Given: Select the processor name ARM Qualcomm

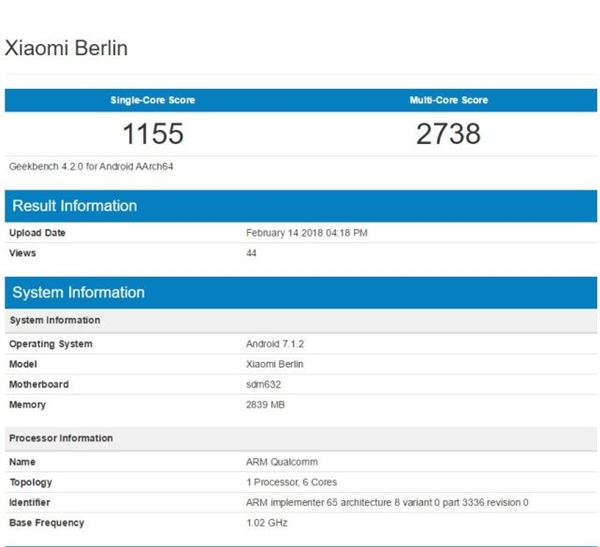Looking at the screenshot, I should tap(281, 462).
